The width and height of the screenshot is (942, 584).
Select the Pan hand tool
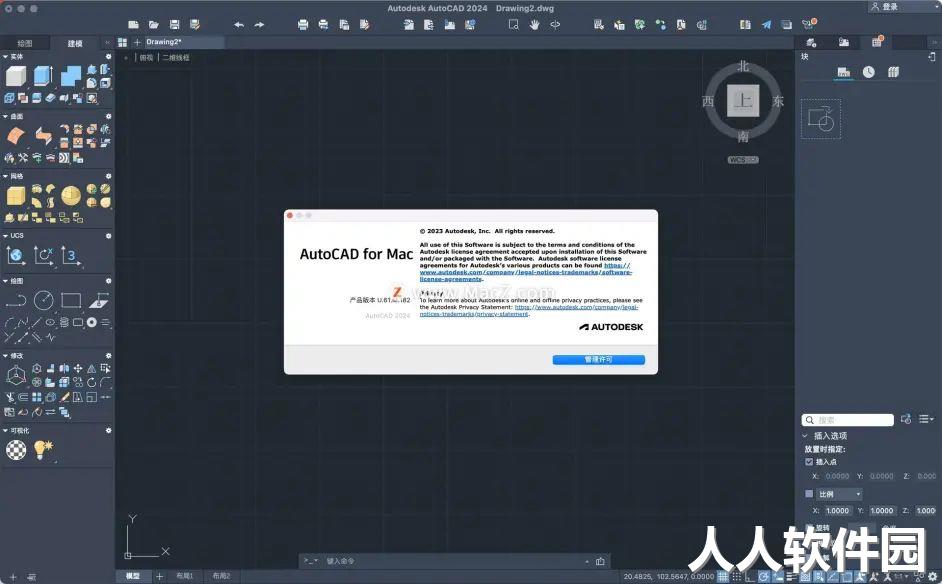(534, 25)
